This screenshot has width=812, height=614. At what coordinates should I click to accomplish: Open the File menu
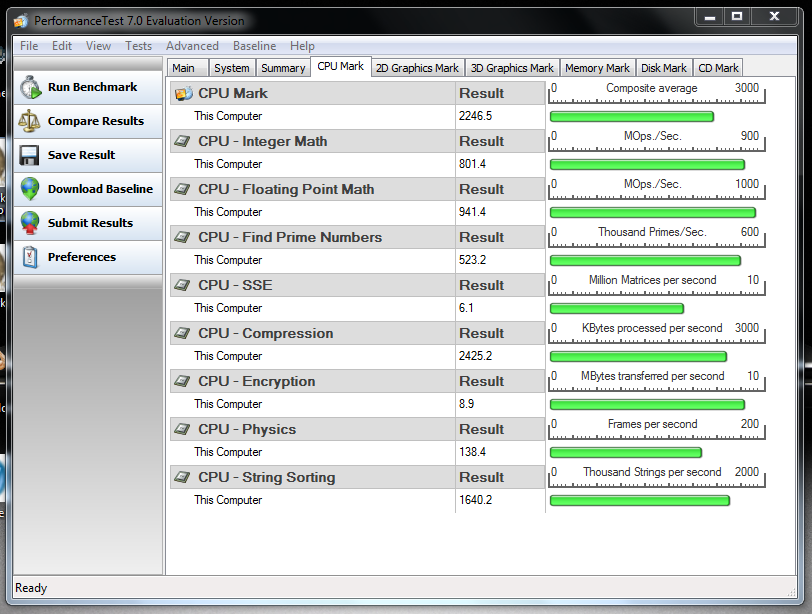(29, 46)
